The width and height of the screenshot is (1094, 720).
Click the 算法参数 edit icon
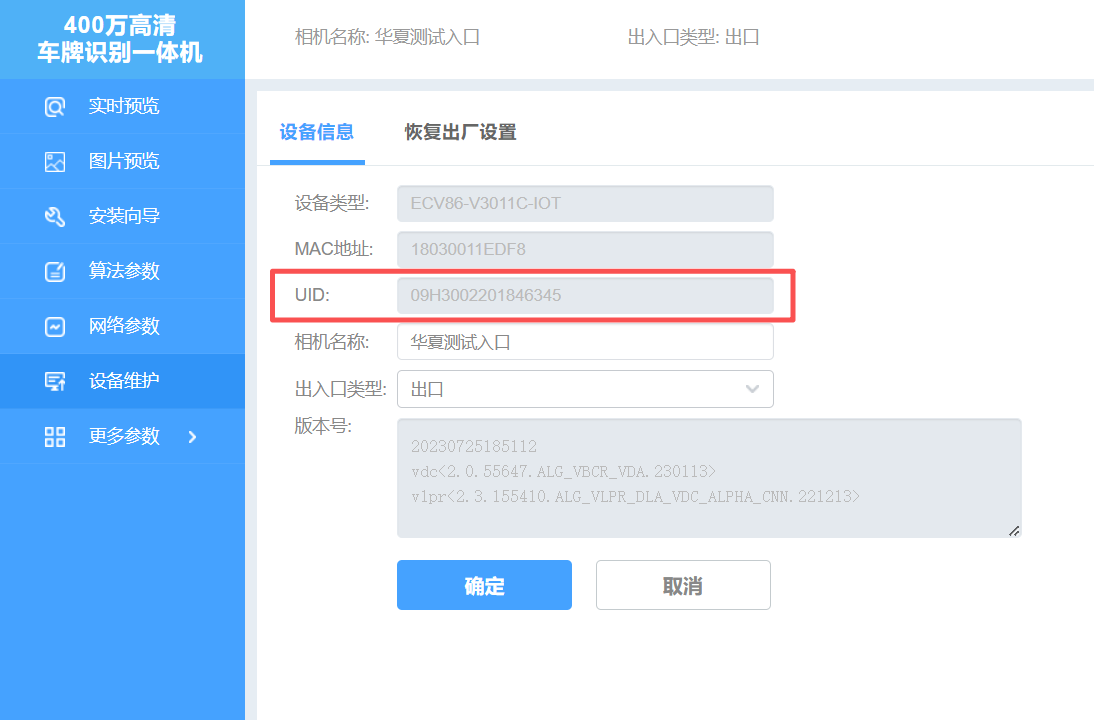pos(55,272)
